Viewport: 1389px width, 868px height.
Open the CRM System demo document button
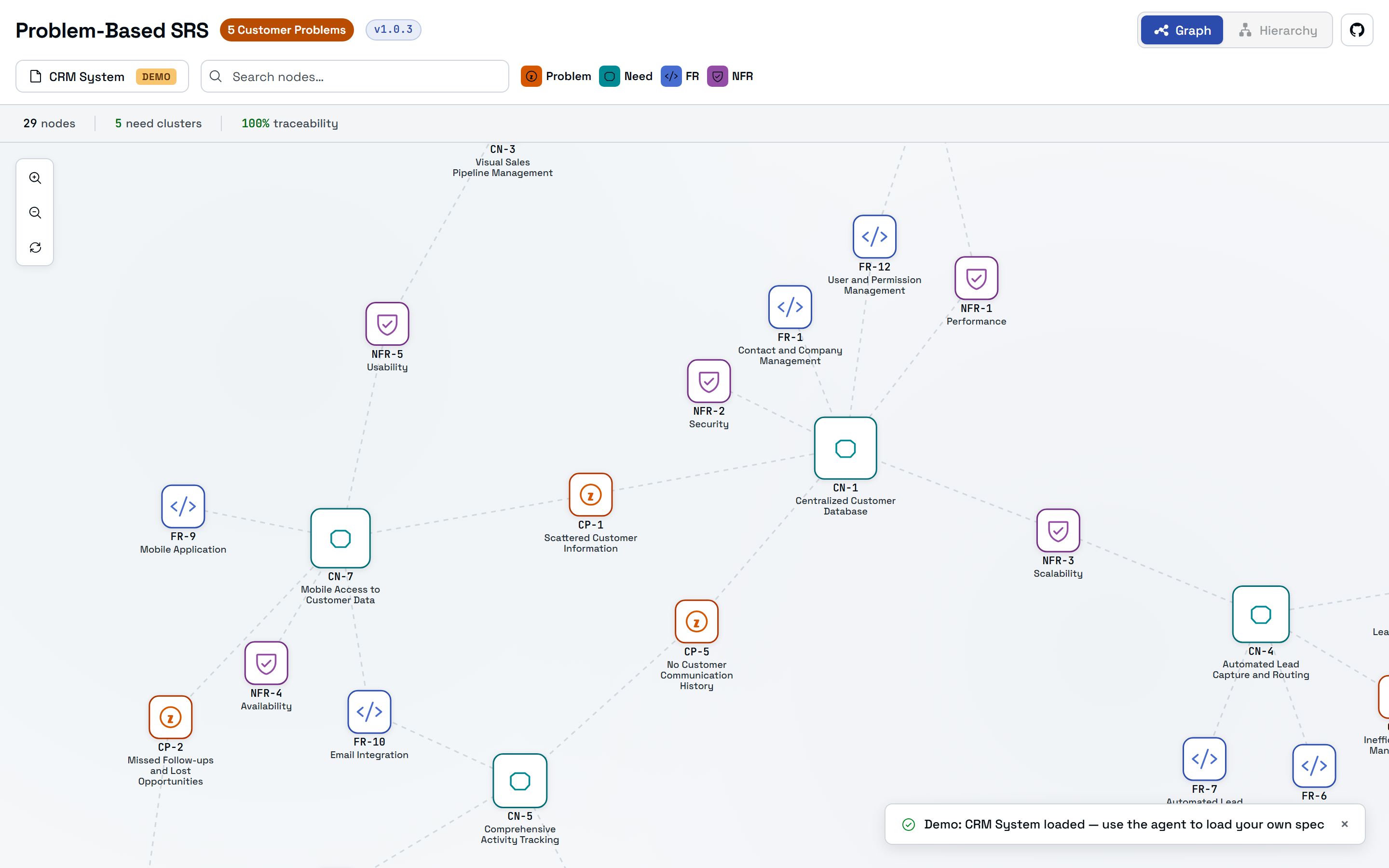pyautogui.click(x=102, y=76)
